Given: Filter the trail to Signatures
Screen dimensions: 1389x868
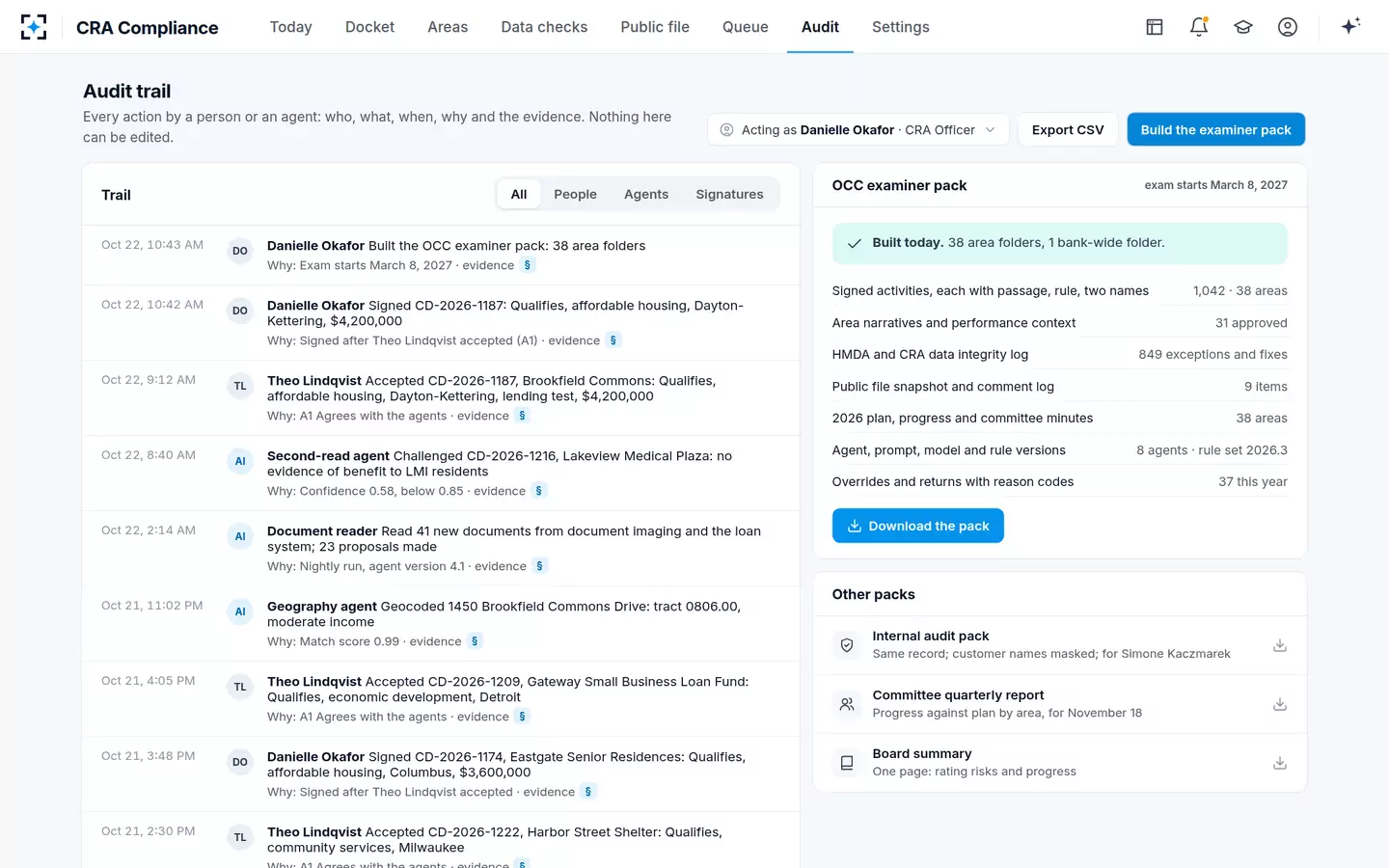Looking at the screenshot, I should tap(729, 194).
